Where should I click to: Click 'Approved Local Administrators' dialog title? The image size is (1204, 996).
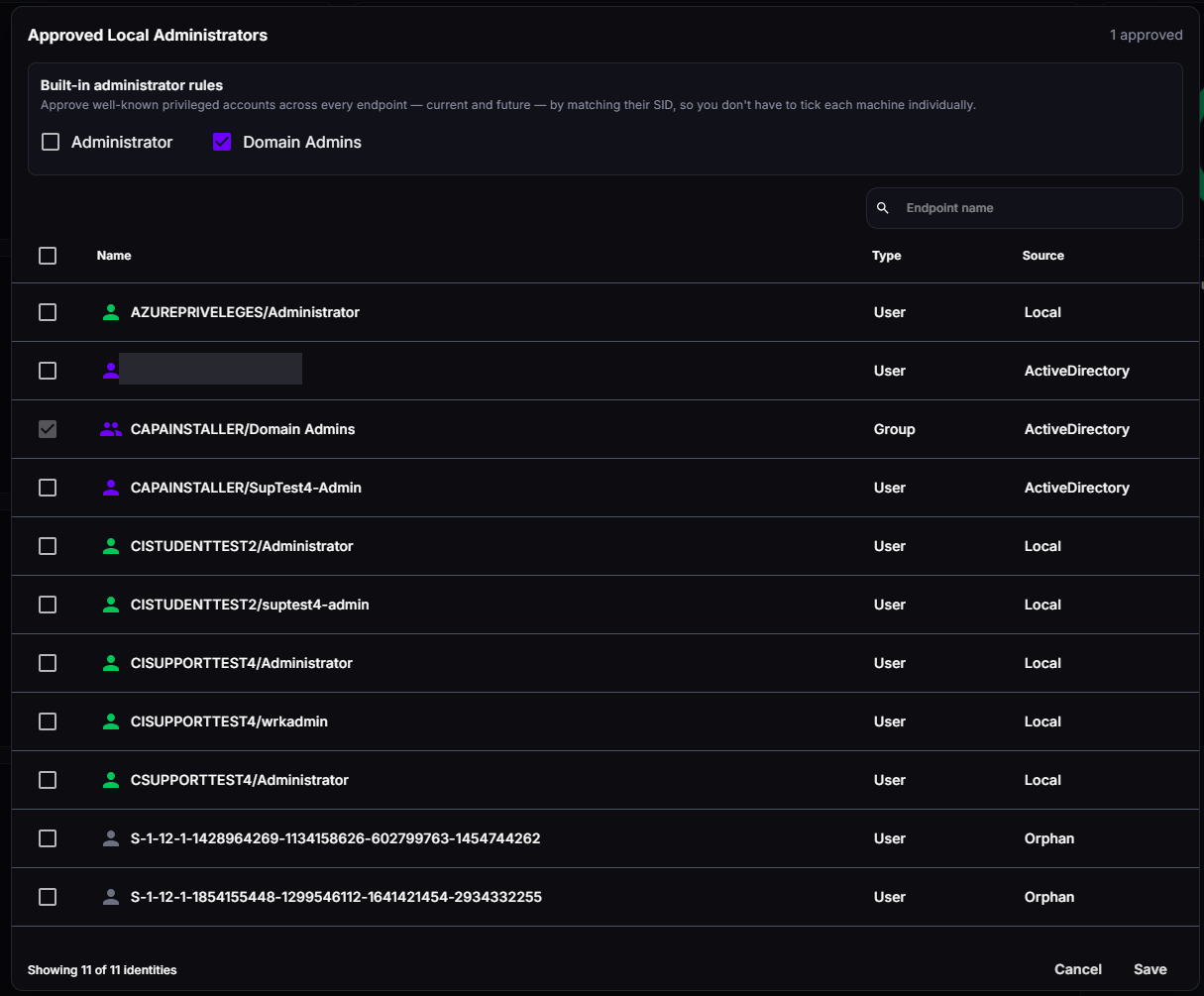pos(148,35)
